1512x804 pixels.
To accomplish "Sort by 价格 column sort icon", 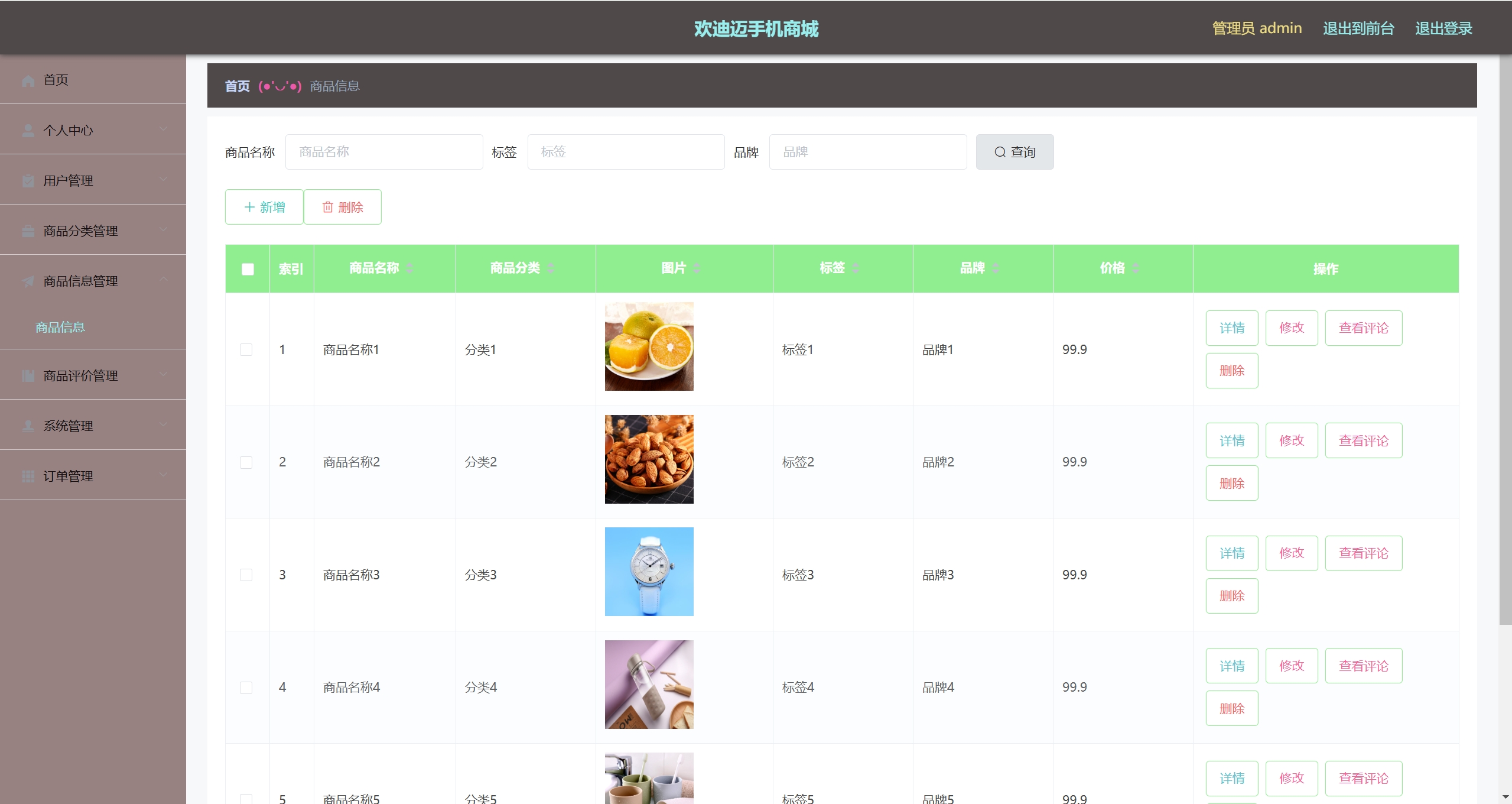I will [1136, 268].
